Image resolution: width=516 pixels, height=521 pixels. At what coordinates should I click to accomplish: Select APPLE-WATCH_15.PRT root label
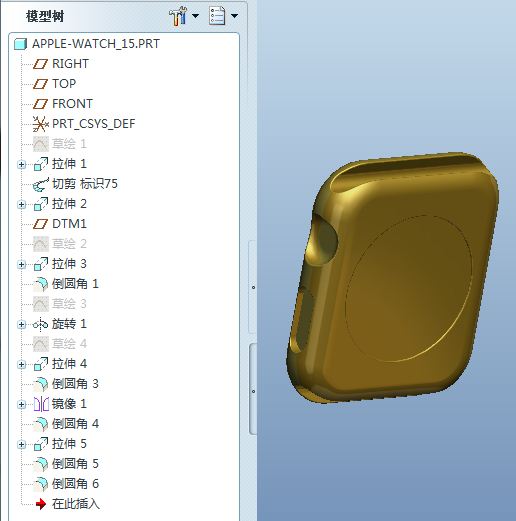point(96,44)
